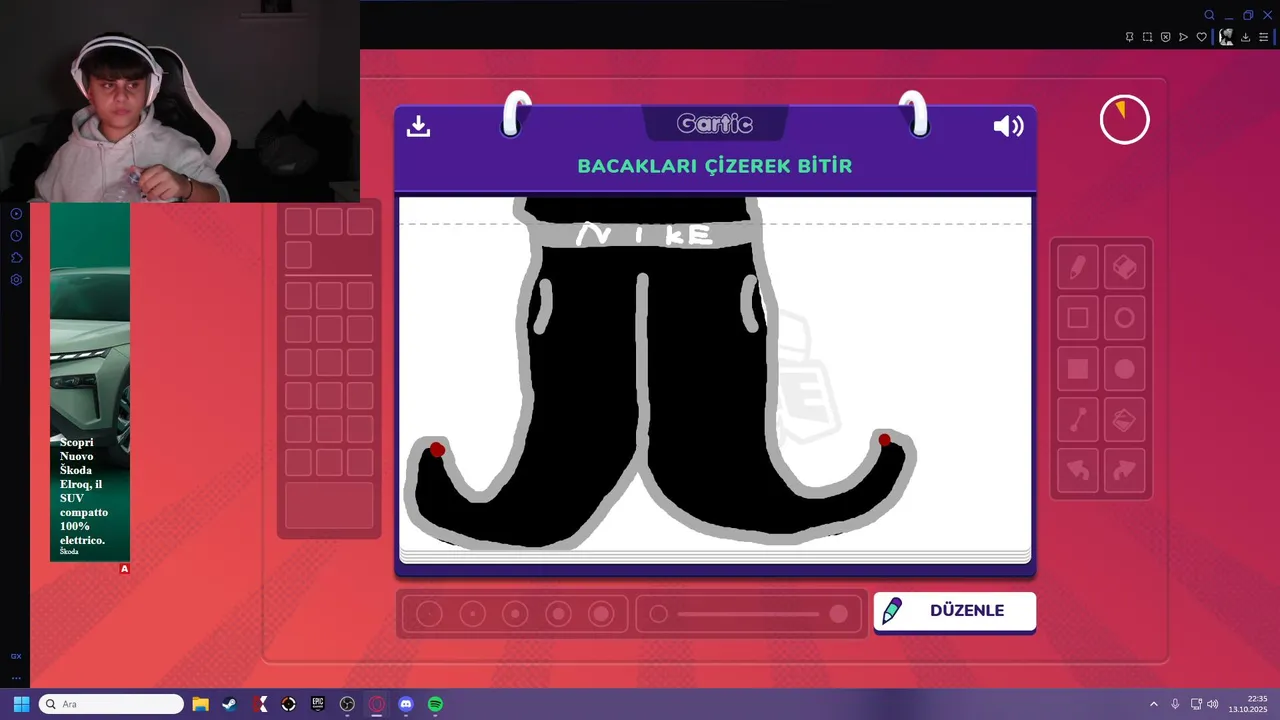Viewport: 1280px width, 720px height.
Task: Download the drawing via Gartic download icon
Action: (x=418, y=126)
